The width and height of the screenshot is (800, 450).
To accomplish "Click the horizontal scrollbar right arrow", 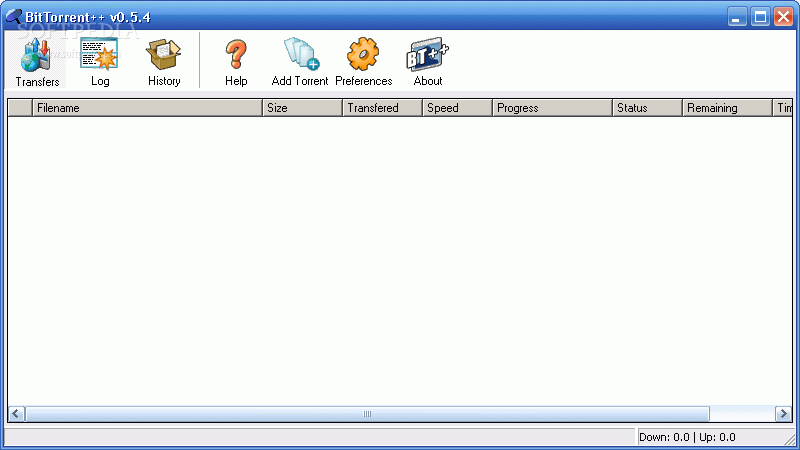I will tap(783, 414).
